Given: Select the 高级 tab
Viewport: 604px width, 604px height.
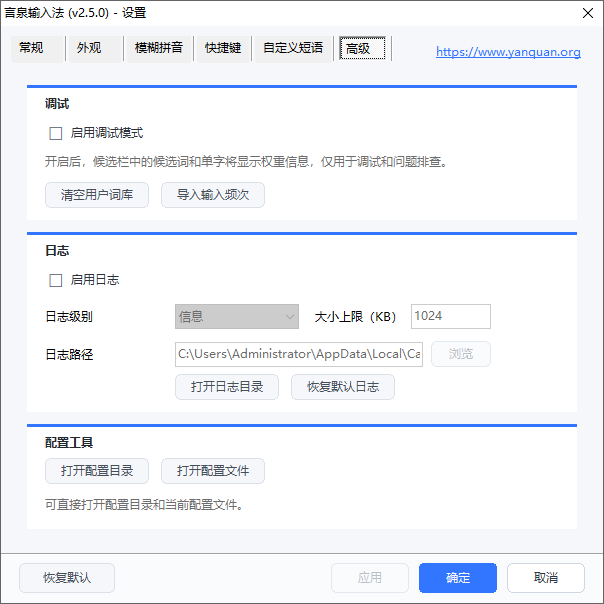Looking at the screenshot, I should pos(362,48).
